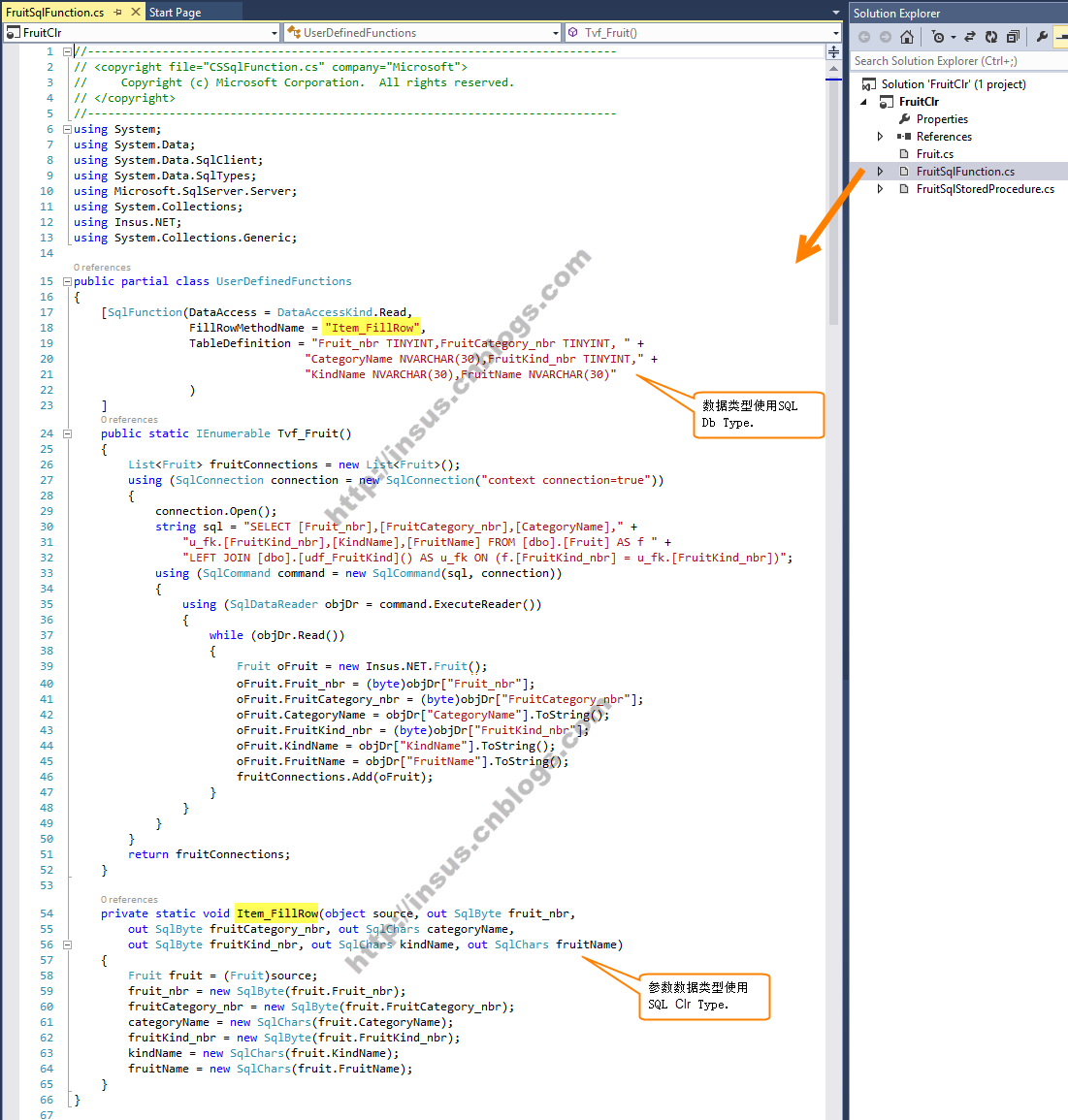This screenshot has width=1068, height=1120.
Task: Click the editor vertical scrollbar thumb
Action: coord(833,202)
